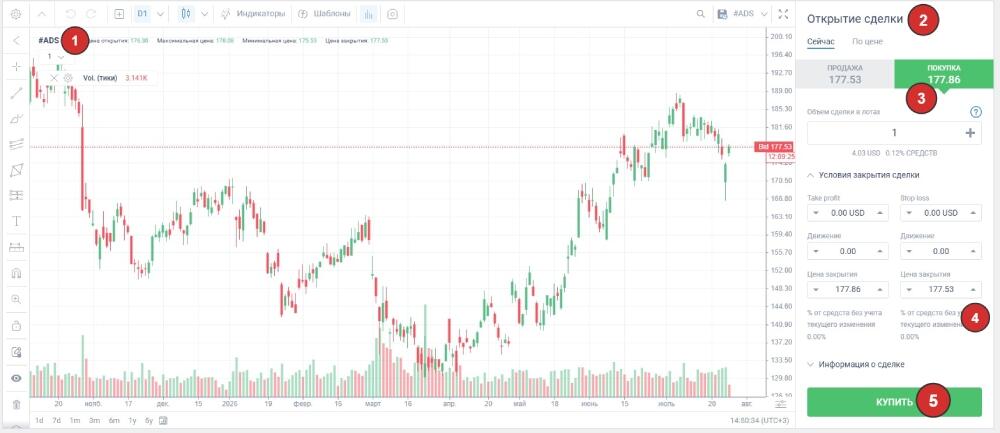The image size is (1000, 433).
Task: Collapse the Условия закрытия сделки section
Action: (864, 175)
